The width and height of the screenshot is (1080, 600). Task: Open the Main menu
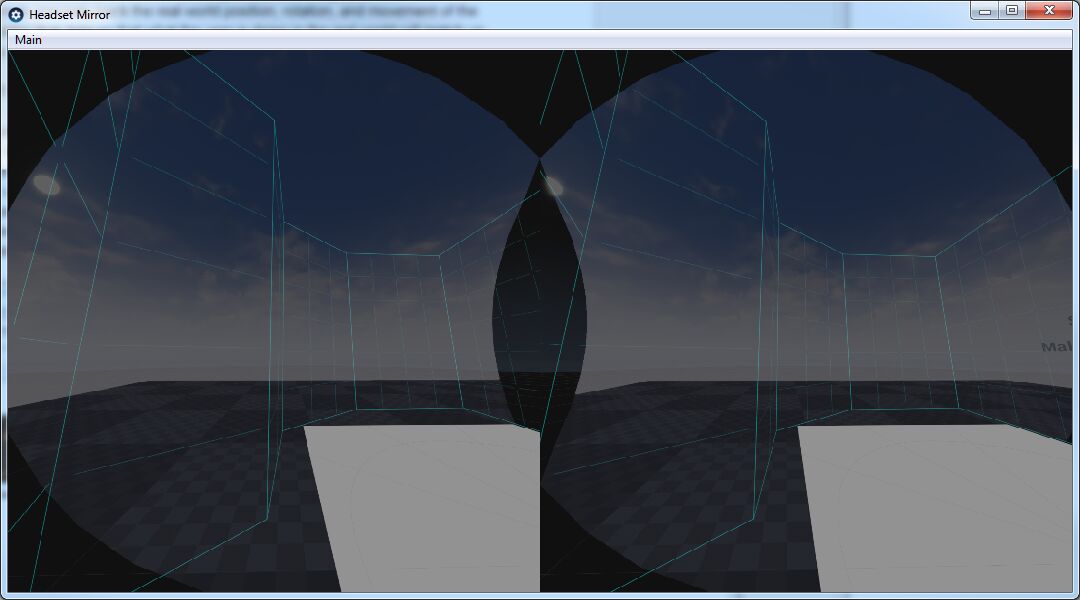26,39
